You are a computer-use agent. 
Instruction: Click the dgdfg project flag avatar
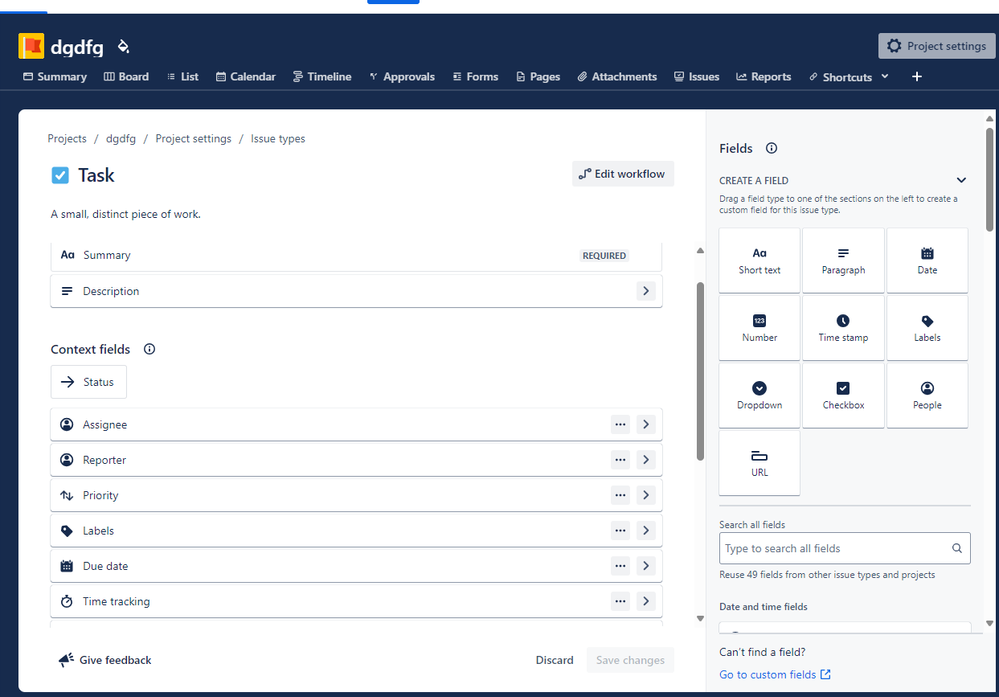click(31, 46)
